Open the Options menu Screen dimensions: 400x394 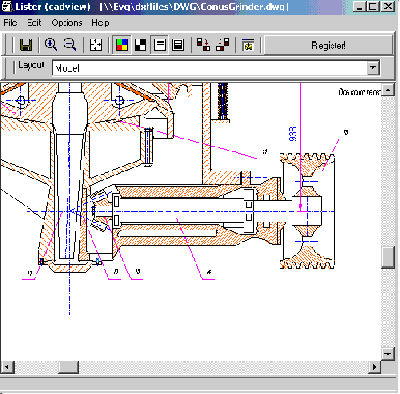click(67, 23)
